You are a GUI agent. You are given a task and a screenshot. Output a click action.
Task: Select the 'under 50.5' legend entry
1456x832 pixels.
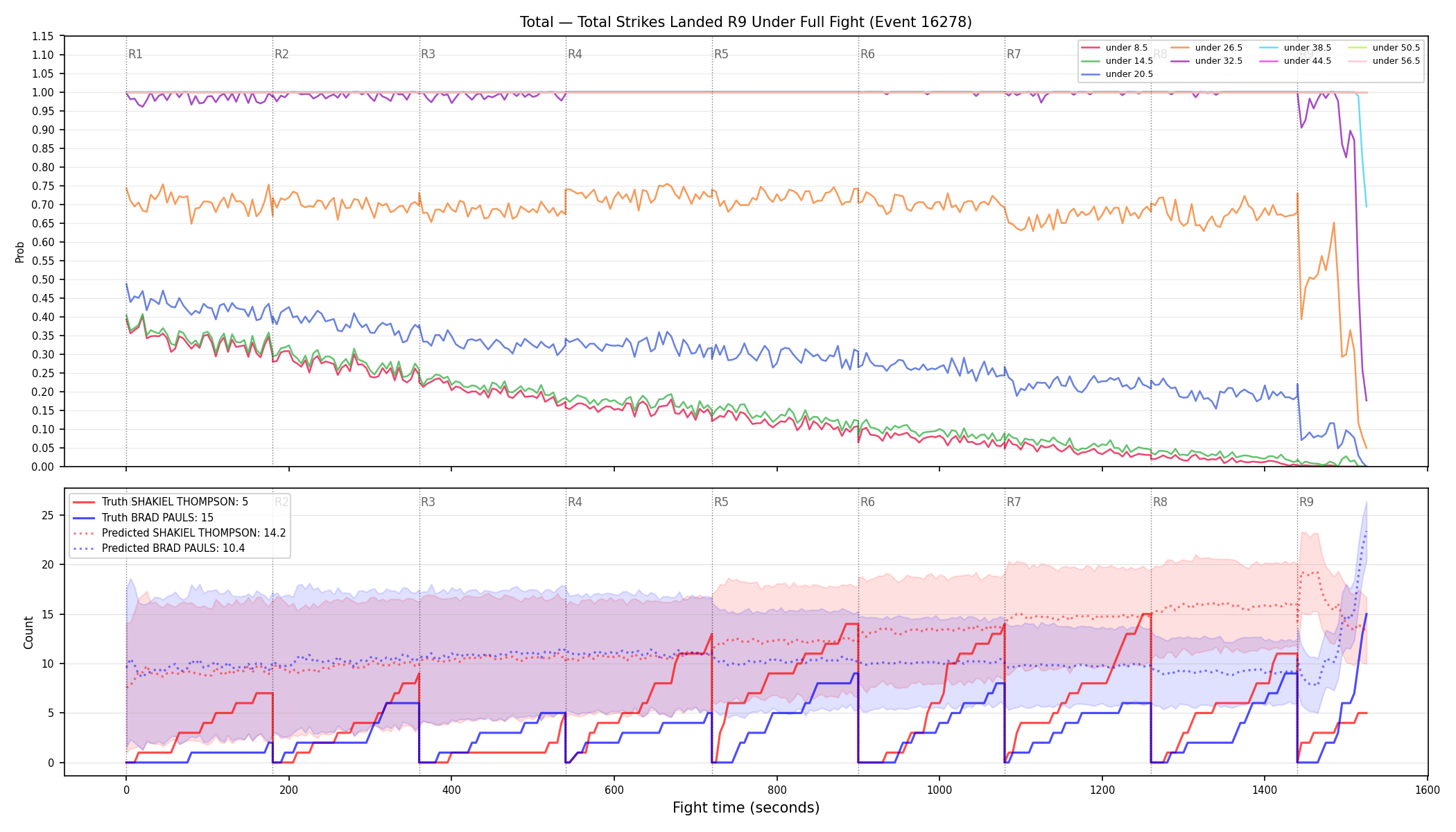pyautogui.click(x=1385, y=48)
